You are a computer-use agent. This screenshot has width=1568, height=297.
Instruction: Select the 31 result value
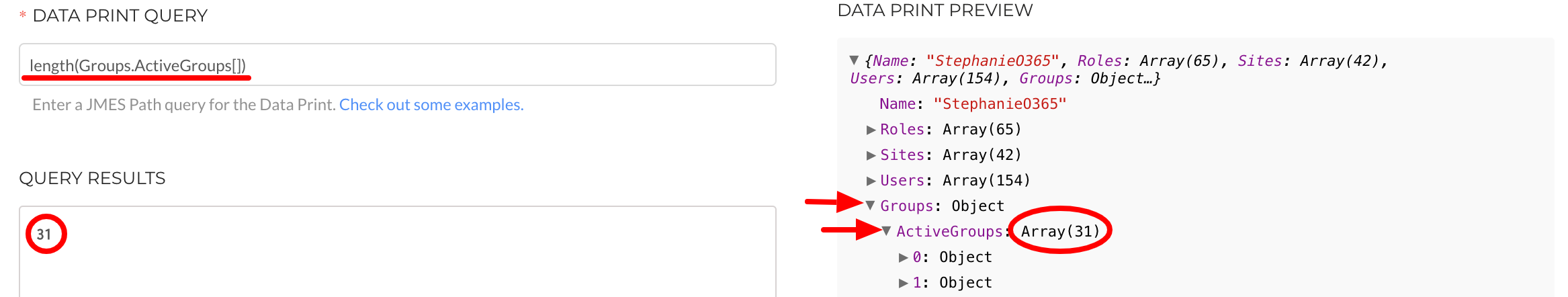(x=44, y=235)
